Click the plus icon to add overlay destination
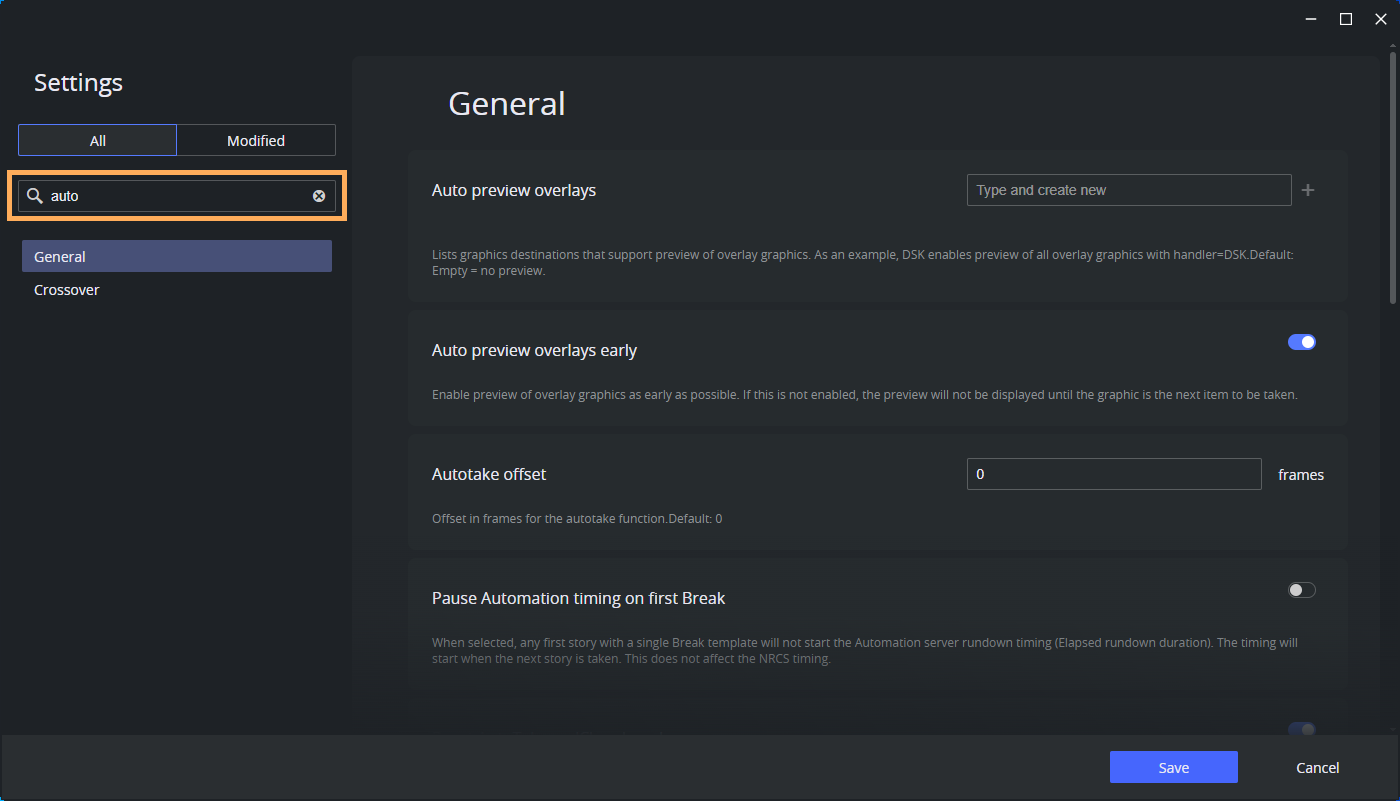This screenshot has width=1400, height=801. point(1308,190)
